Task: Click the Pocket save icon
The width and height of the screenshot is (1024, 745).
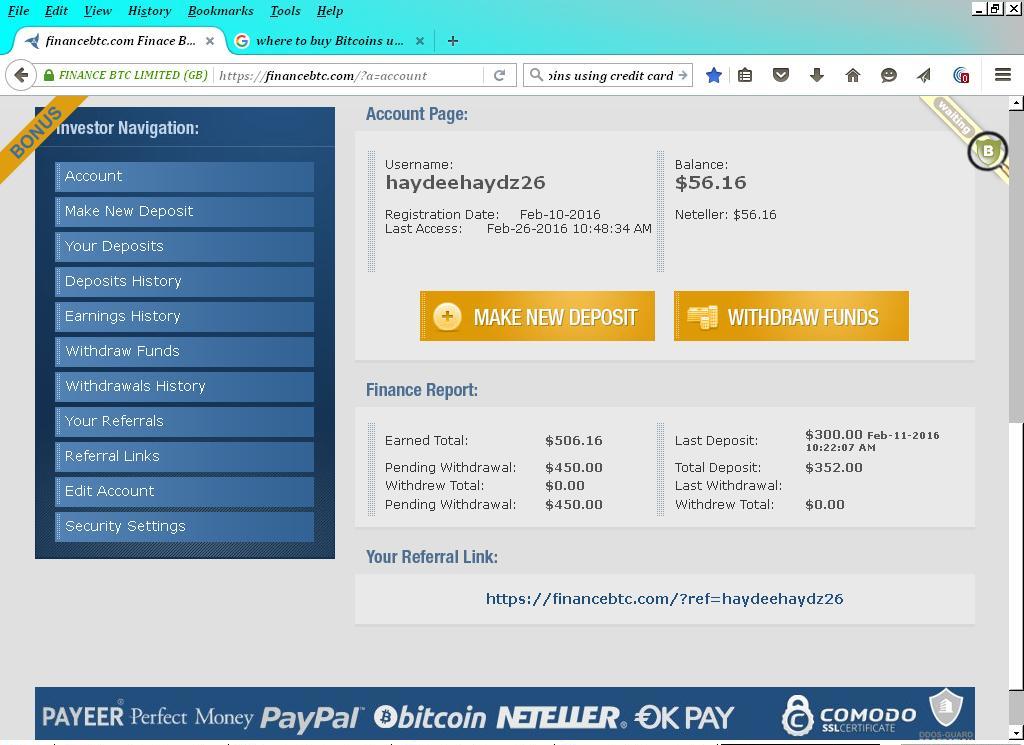Action: click(781, 75)
